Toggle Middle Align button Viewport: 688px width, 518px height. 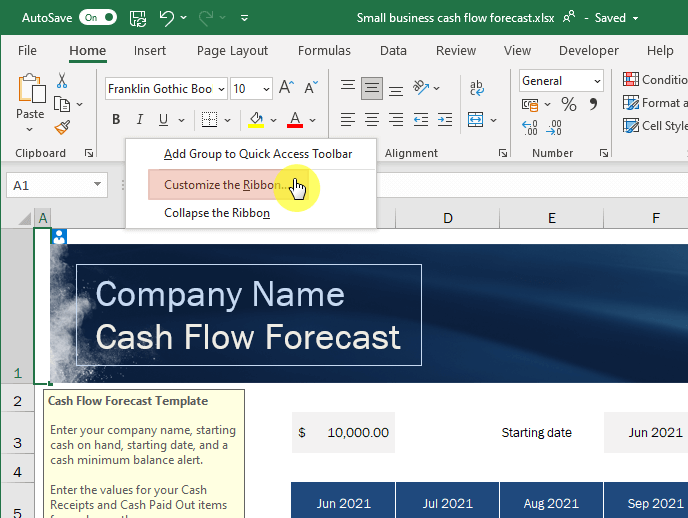(x=372, y=88)
